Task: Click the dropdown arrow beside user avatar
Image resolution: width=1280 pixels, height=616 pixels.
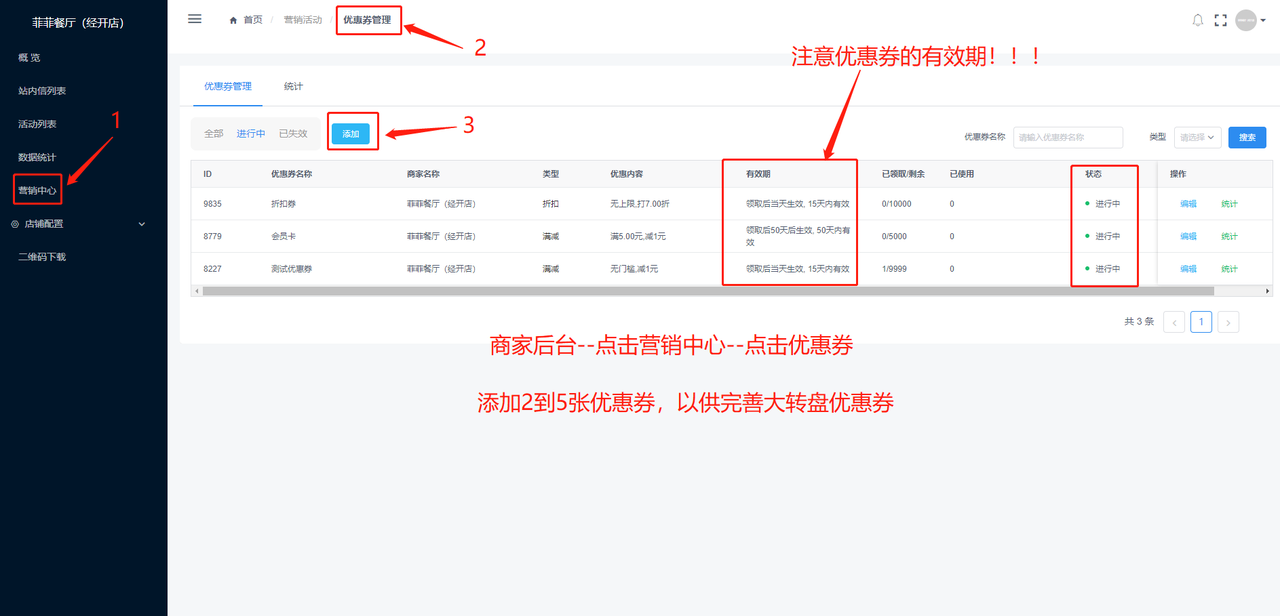Action: coord(1264,21)
